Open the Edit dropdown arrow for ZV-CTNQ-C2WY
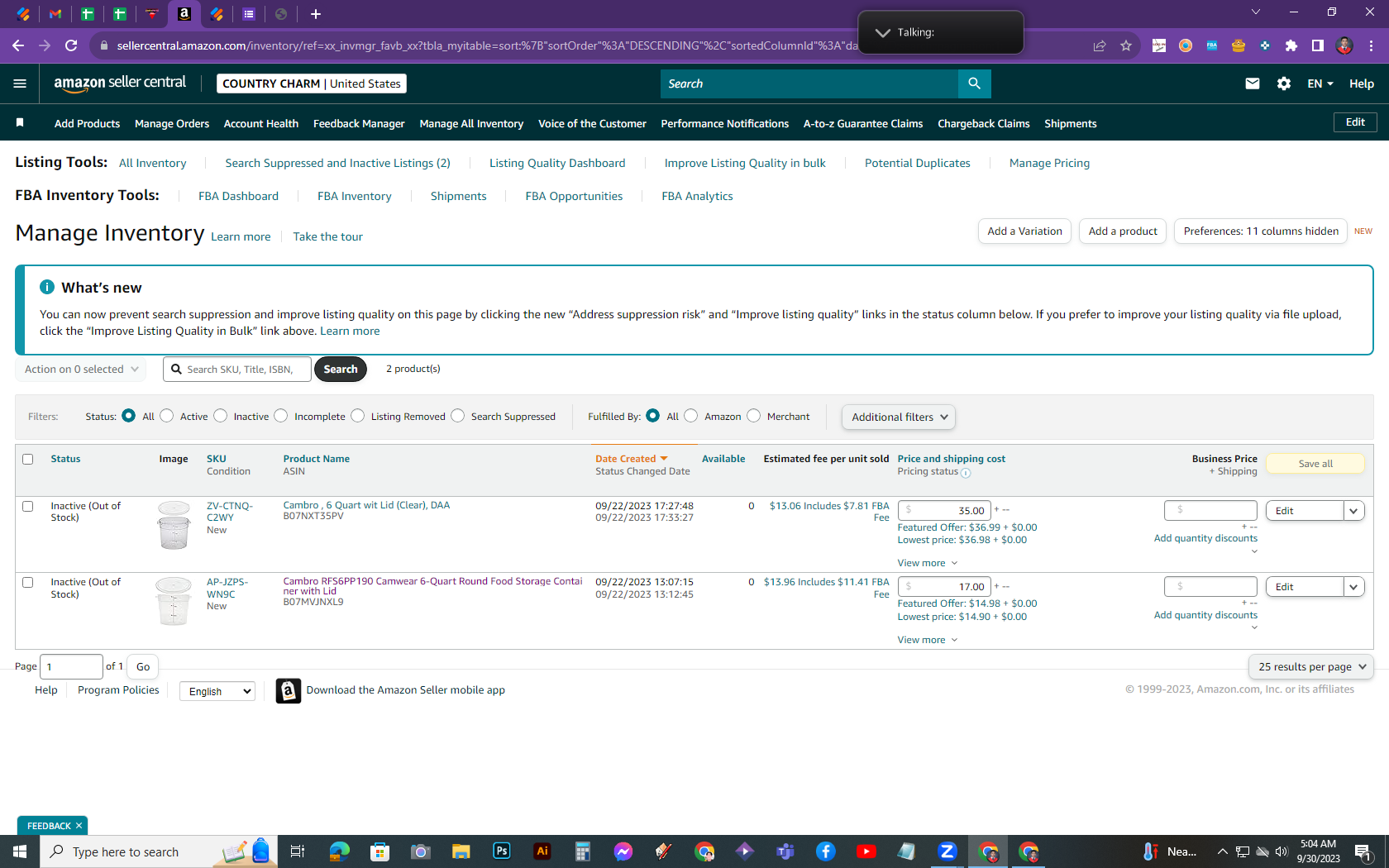1389x868 pixels. [1353, 511]
